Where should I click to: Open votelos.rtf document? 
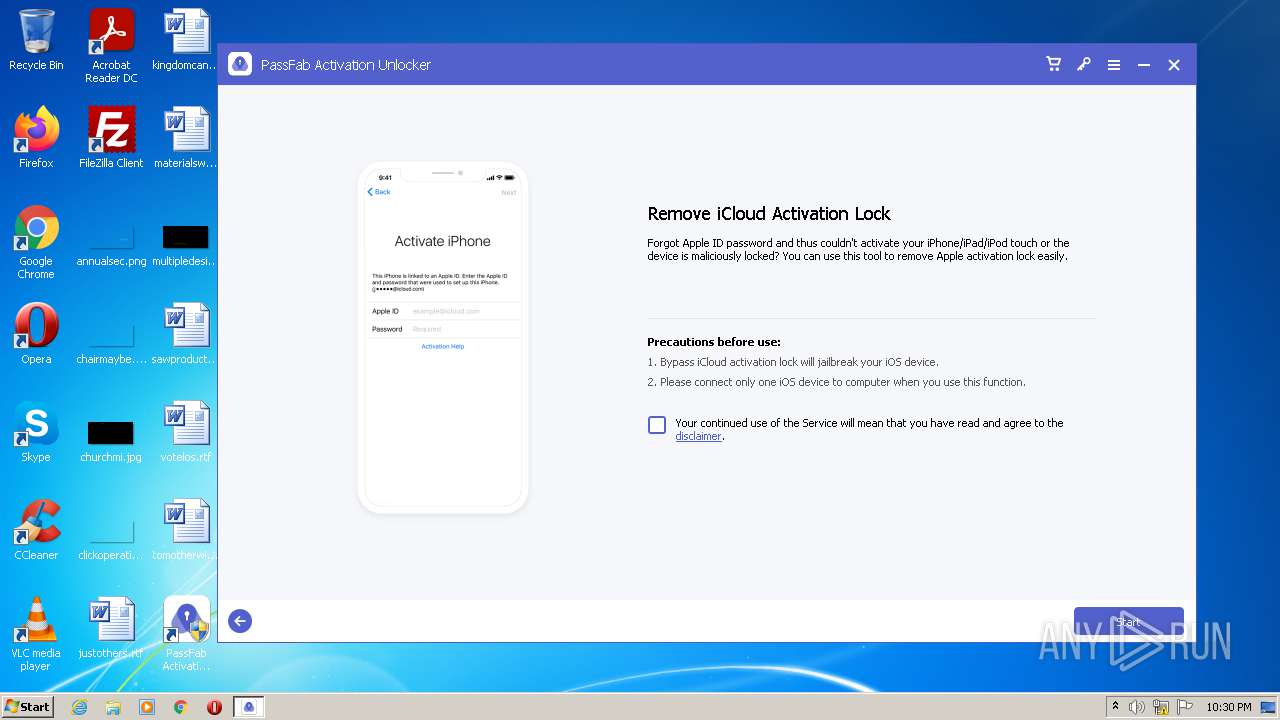pos(186,432)
